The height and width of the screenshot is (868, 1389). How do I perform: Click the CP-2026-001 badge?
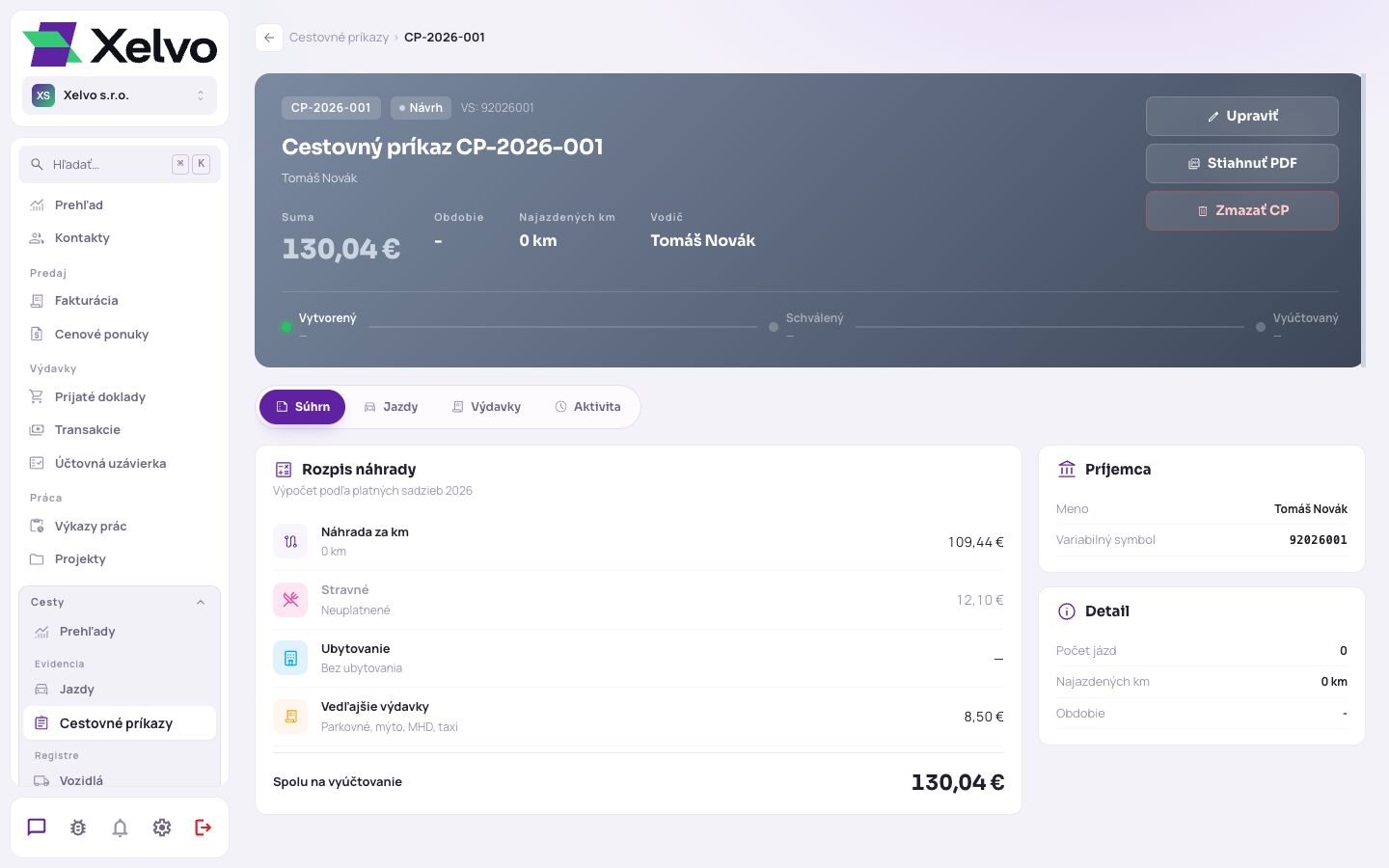pos(331,108)
